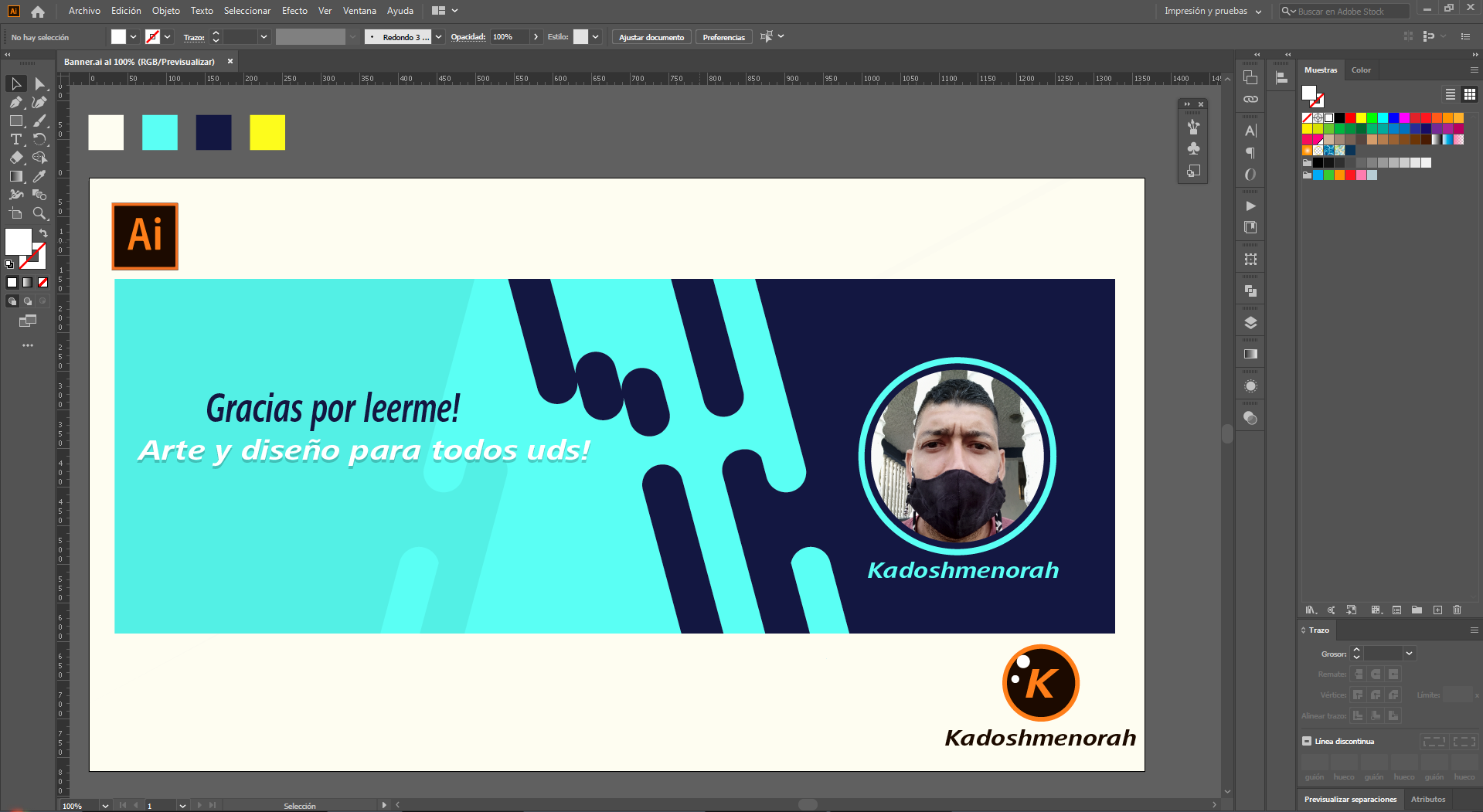Viewport: 1483px width, 812px height.
Task: Create new color group folder icon
Action: click(1417, 610)
